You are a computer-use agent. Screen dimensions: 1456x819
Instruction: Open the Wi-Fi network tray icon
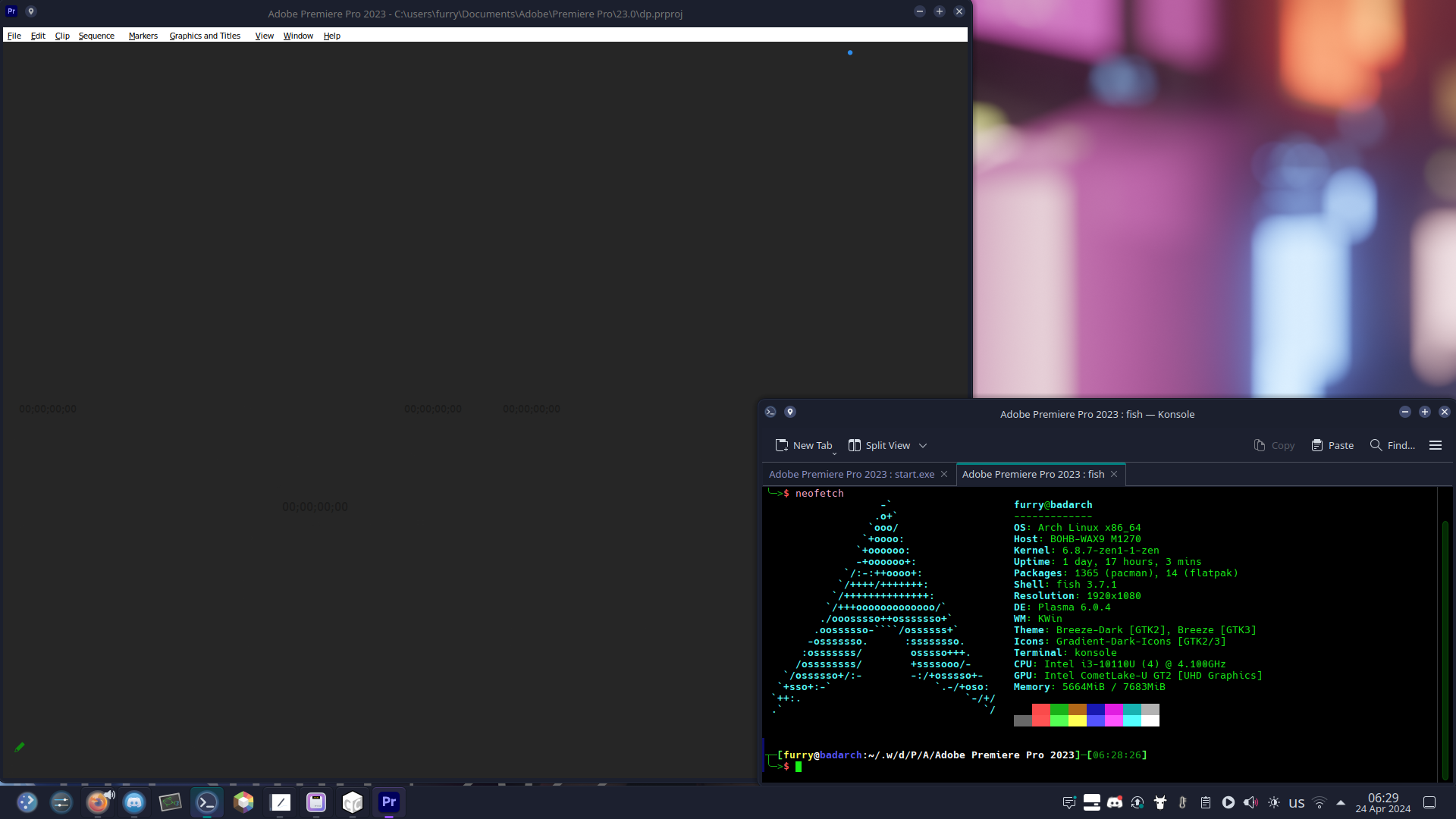[x=1319, y=802]
